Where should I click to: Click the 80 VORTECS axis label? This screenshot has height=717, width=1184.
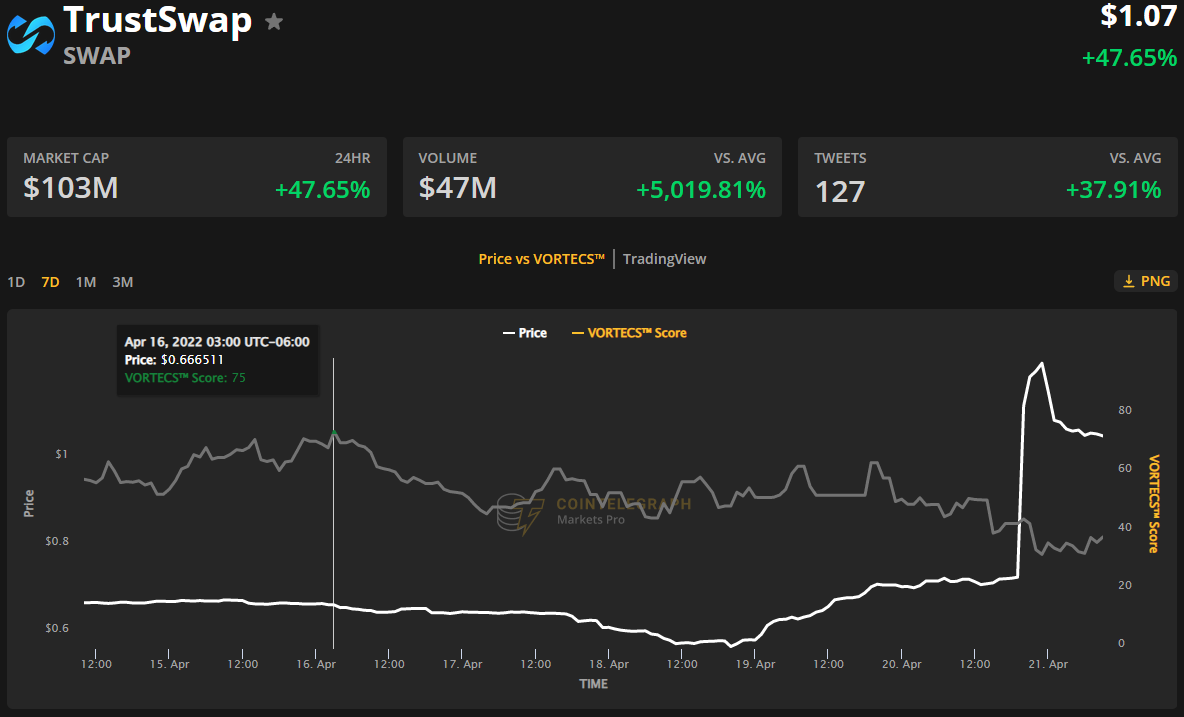[1125, 410]
